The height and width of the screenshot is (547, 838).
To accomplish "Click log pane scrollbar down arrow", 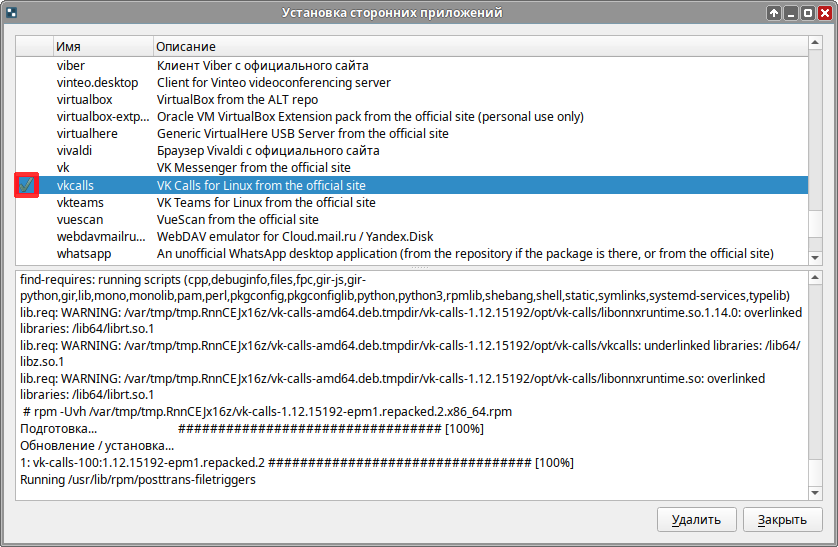I will tap(815, 493).
